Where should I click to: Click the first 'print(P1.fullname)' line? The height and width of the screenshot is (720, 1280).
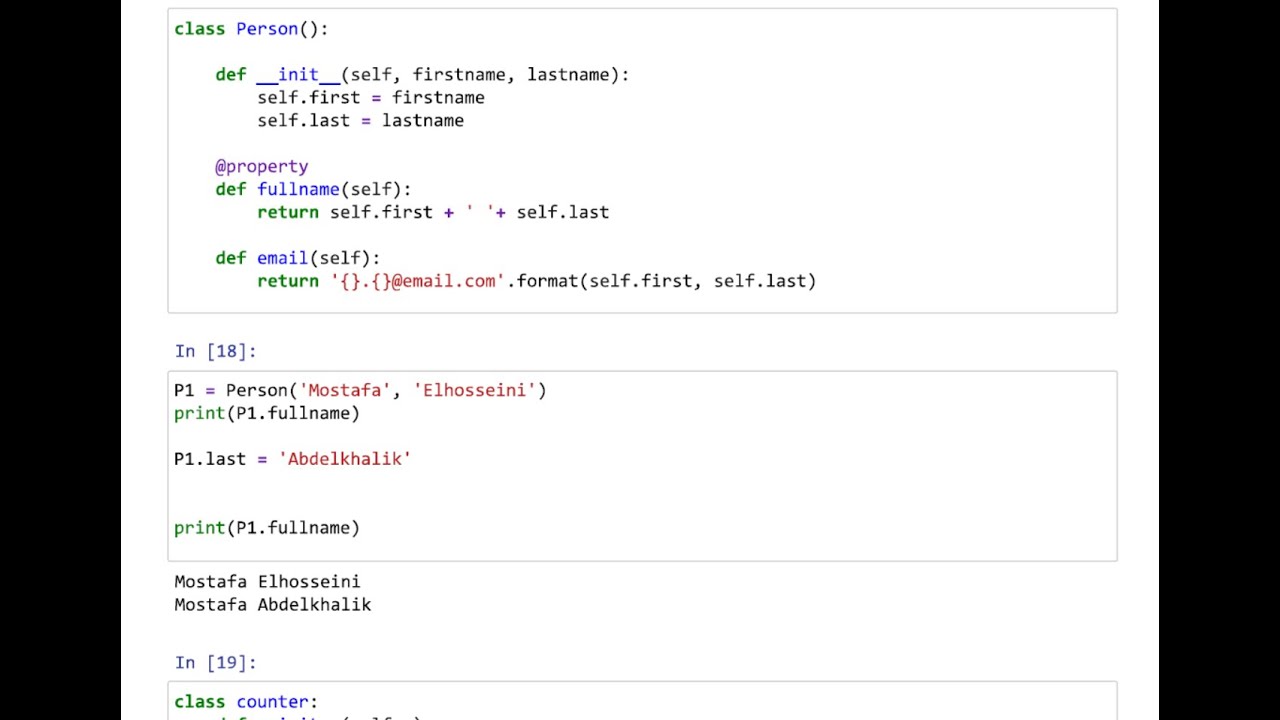coord(267,414)
